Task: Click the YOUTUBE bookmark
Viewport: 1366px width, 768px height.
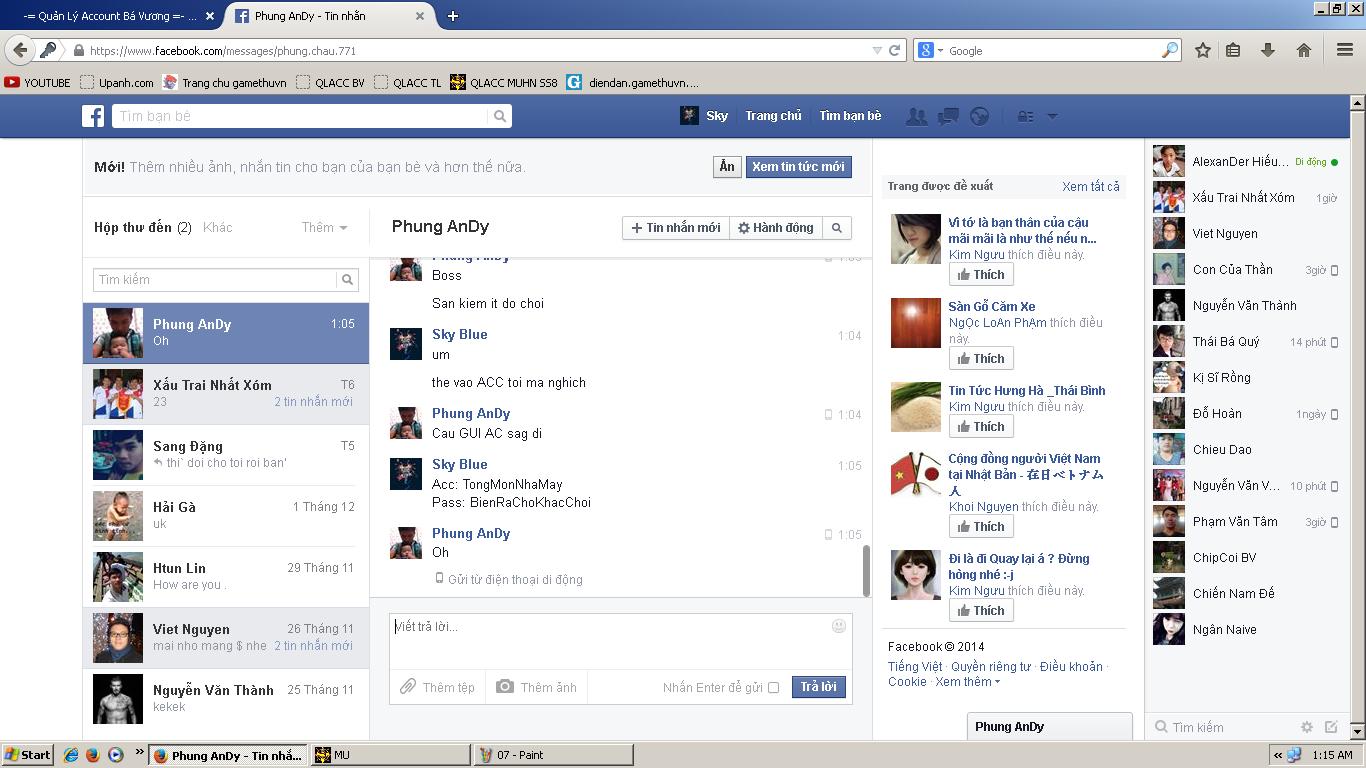Action: 37,83
